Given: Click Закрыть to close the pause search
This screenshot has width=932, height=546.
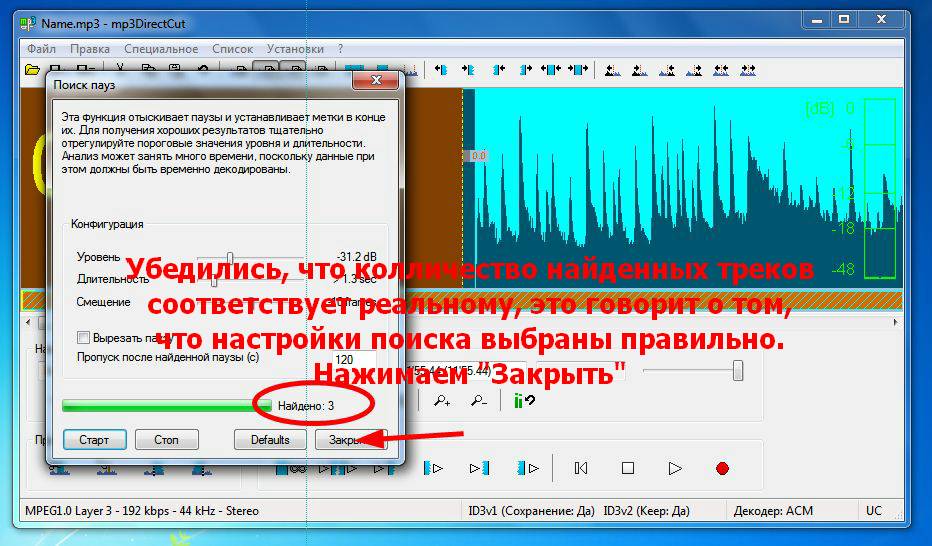Looking at the screenshot, I should tap(351, 440).
